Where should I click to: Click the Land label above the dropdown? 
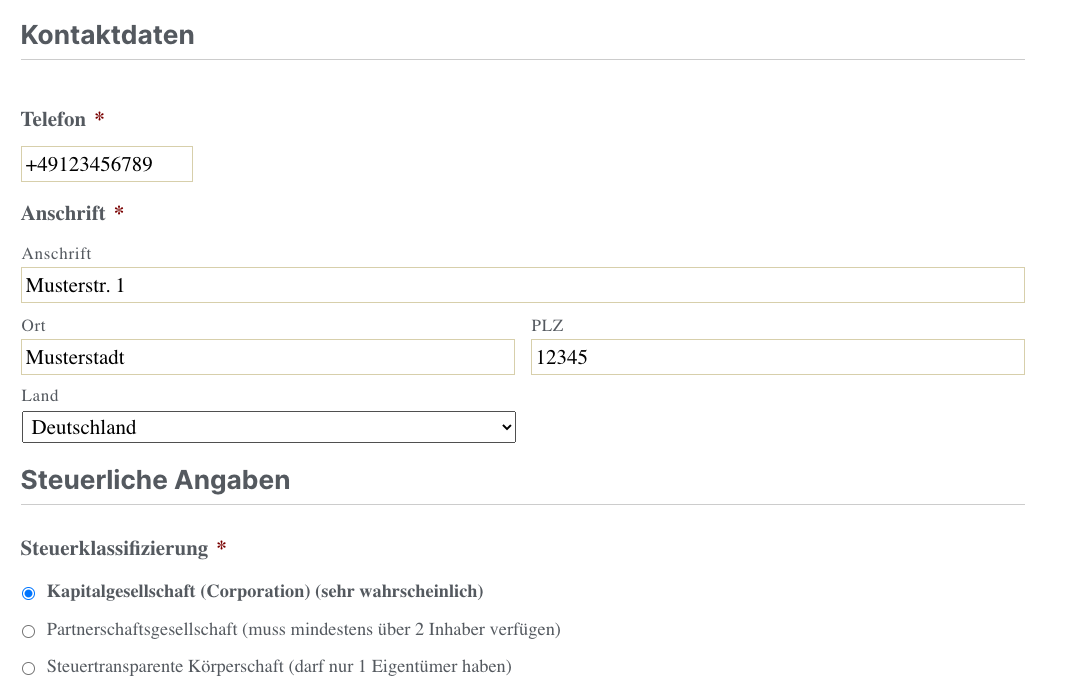40,396
